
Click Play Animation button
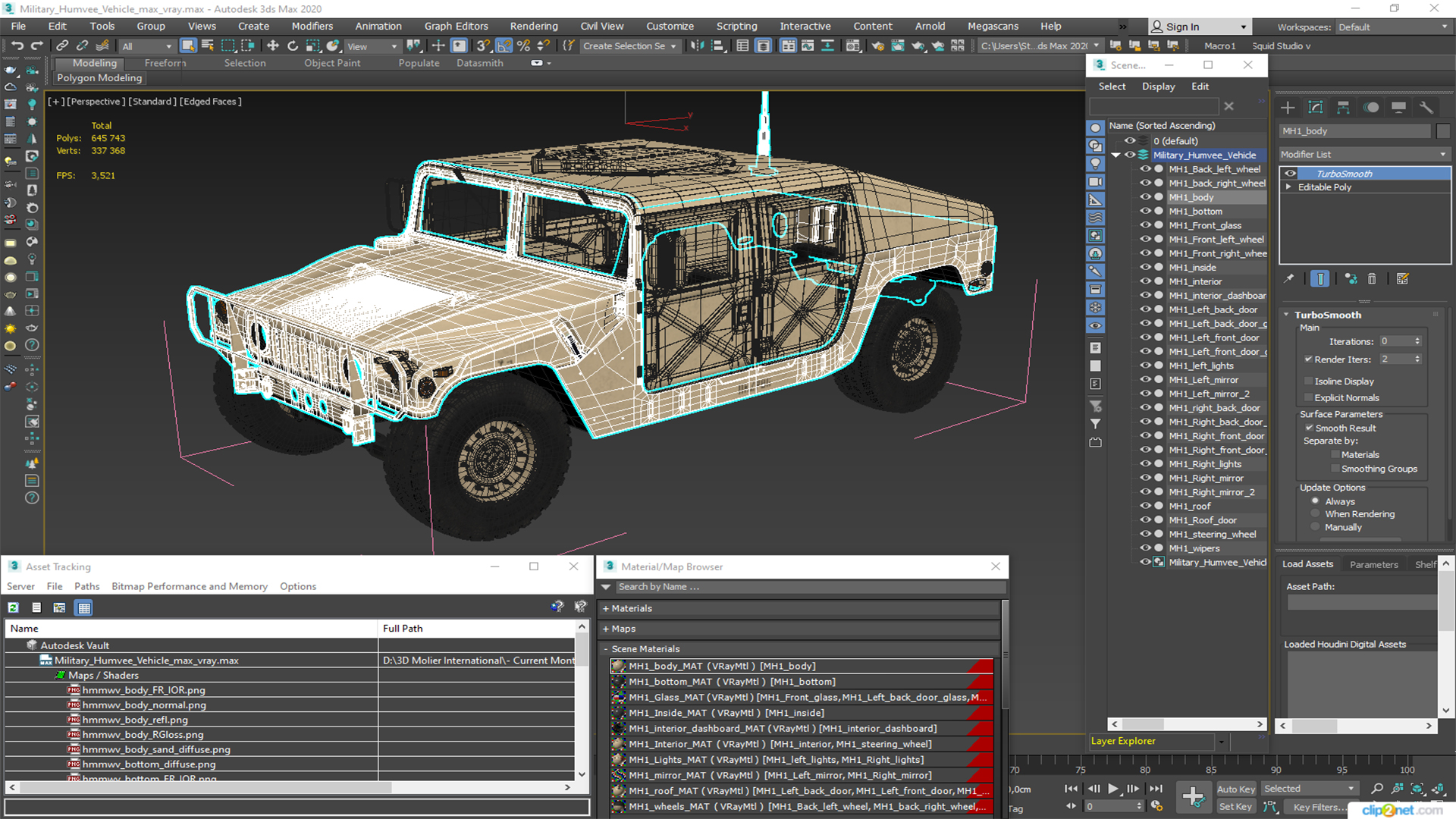(1112, 789)
